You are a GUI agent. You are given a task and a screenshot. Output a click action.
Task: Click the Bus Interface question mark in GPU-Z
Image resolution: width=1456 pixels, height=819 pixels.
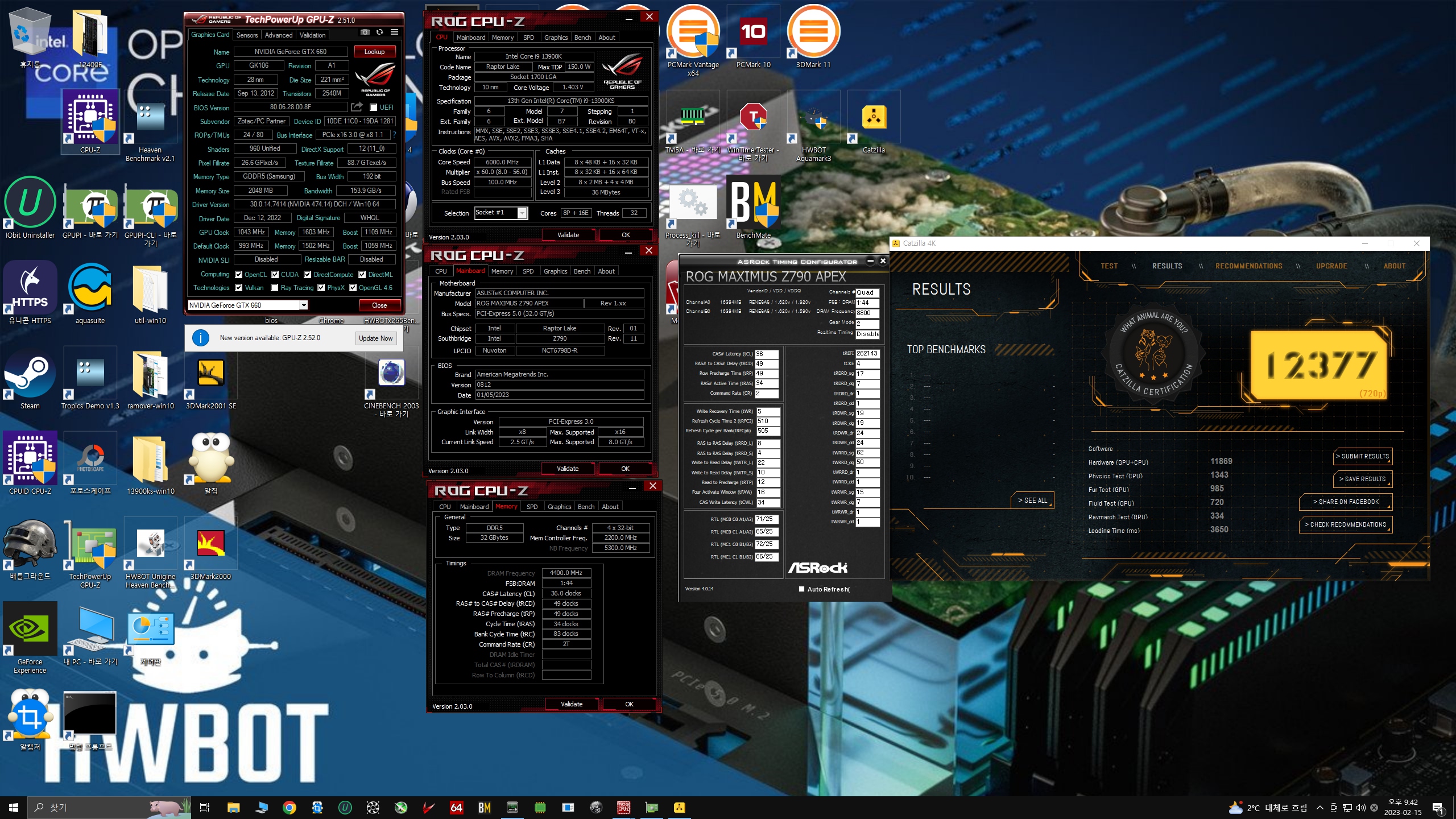click(x=394, y=135)
